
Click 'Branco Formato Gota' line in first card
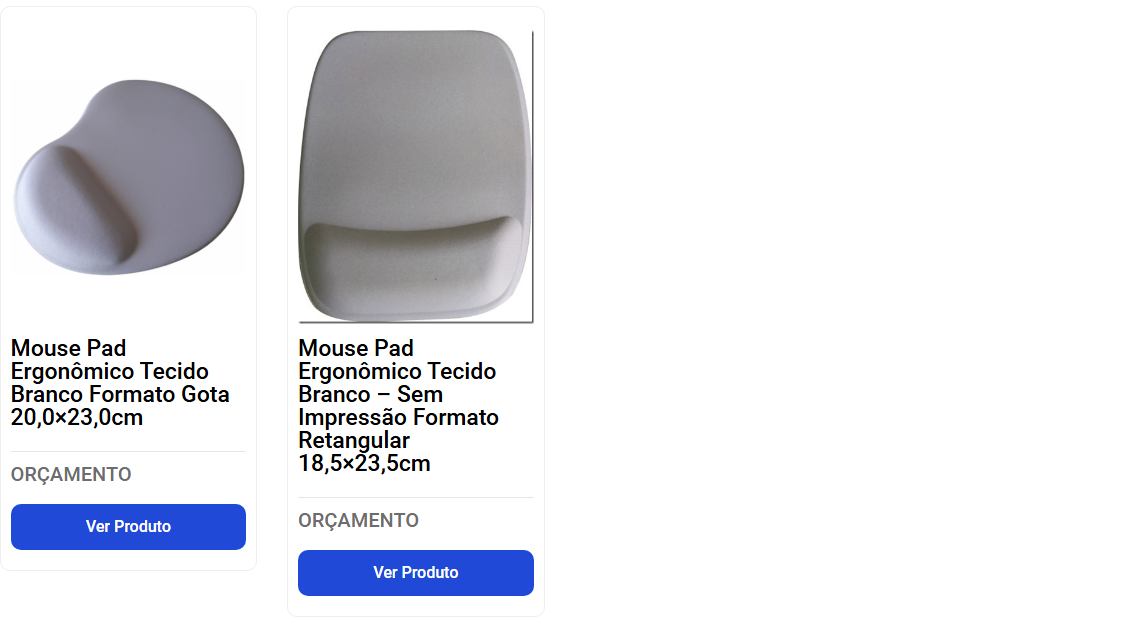coord(120,394)
